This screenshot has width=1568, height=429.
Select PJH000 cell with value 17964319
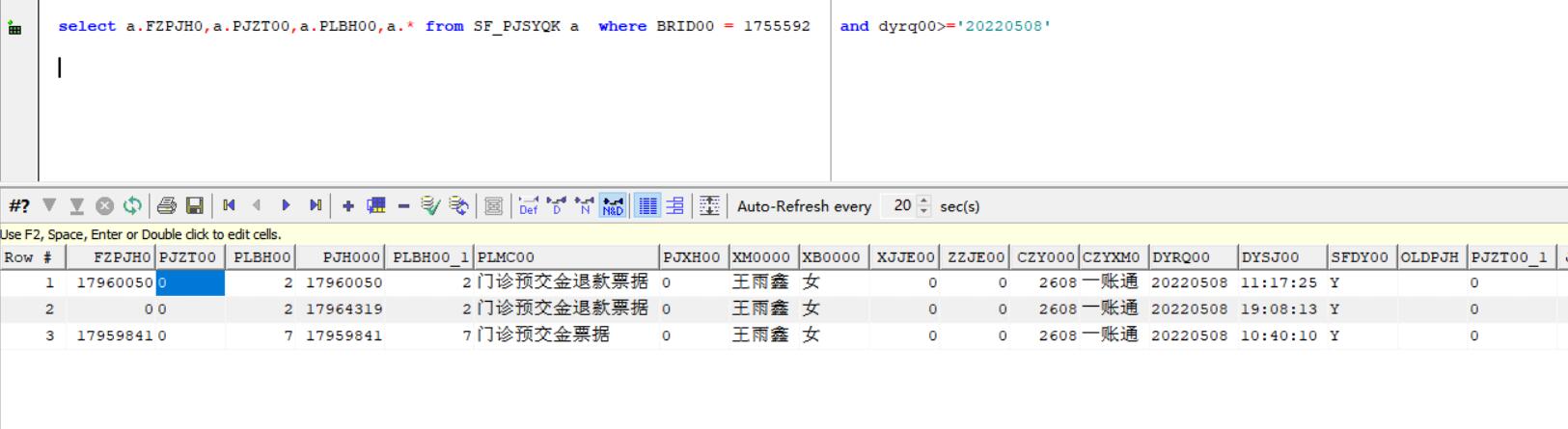point(340,309)
